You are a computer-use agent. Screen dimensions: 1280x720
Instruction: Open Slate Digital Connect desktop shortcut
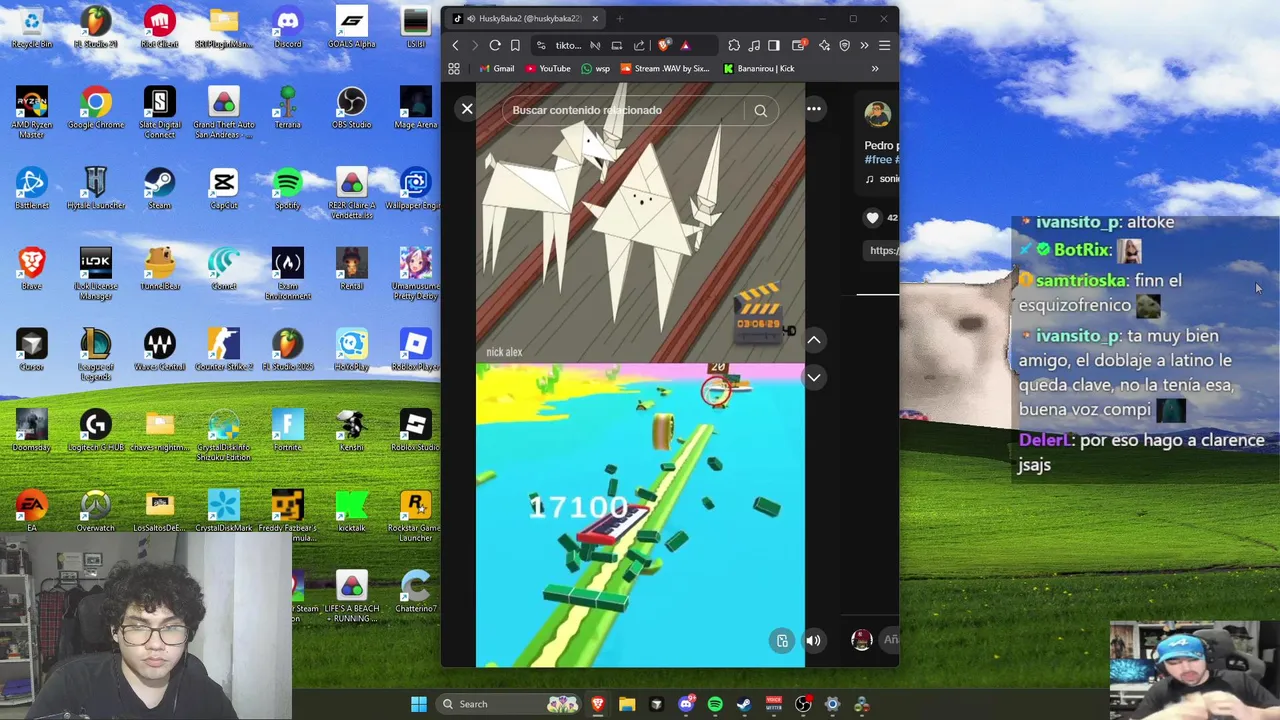pyautogui.click(x=160, y=113)
